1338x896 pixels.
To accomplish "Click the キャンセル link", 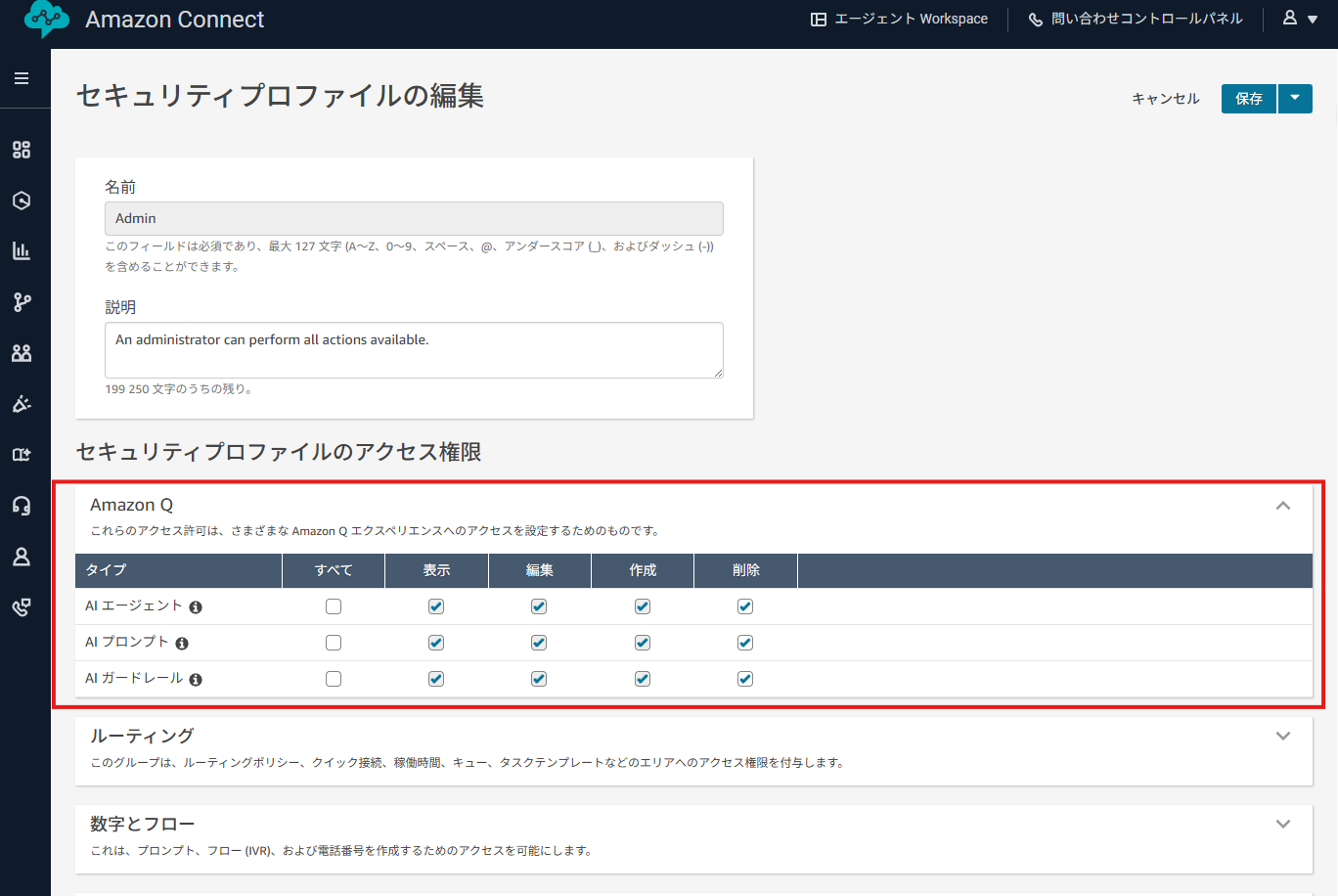I will pos(1165,98).
